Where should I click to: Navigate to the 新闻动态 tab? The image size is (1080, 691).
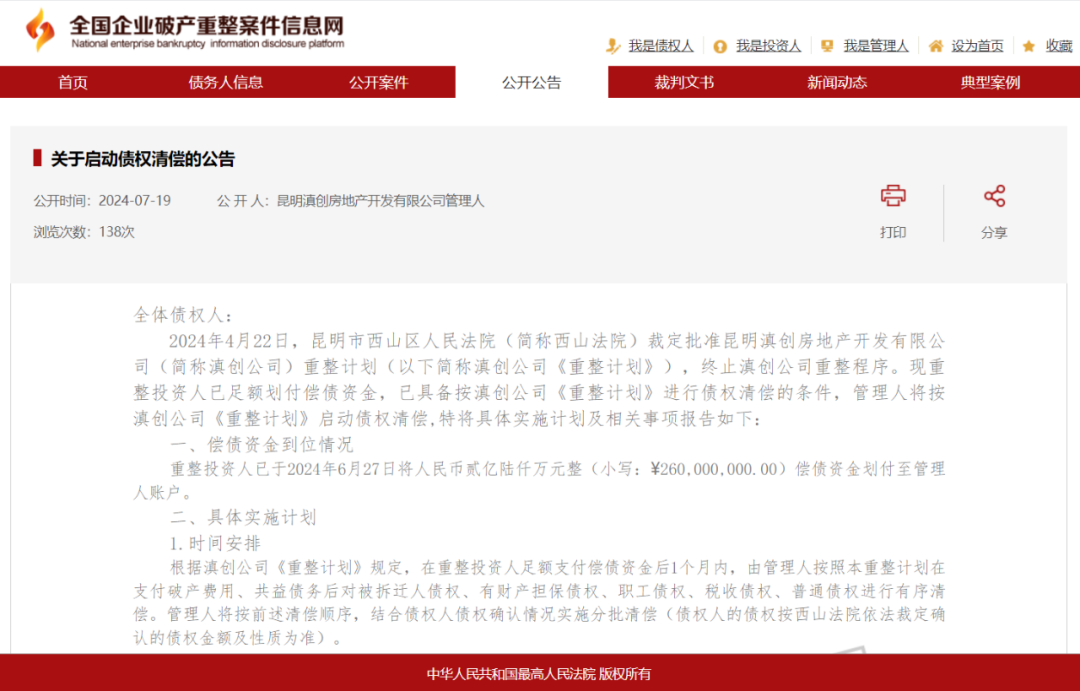click(837, 82)
